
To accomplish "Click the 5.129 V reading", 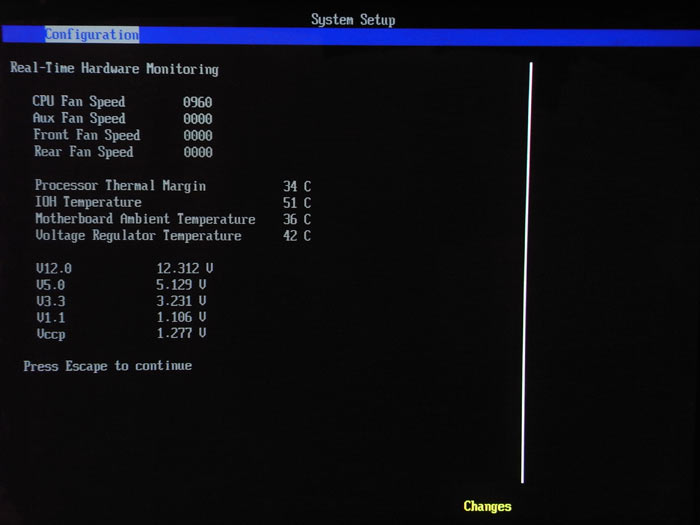I will (181, 284).
